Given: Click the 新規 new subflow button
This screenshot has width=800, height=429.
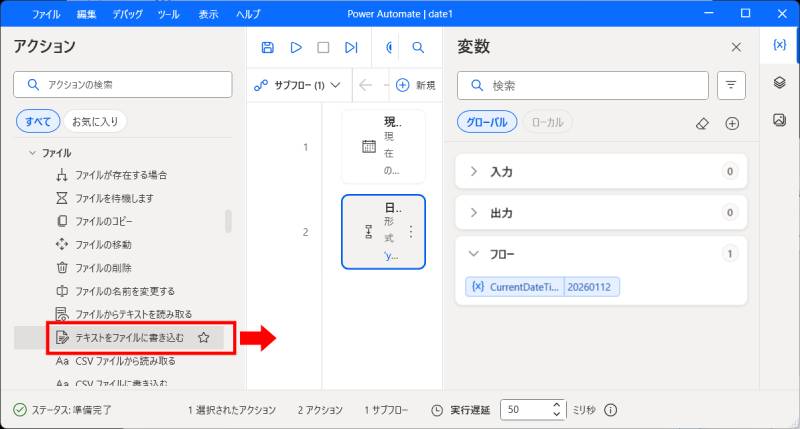Looking at the screenshot, I should pos(416,85).
